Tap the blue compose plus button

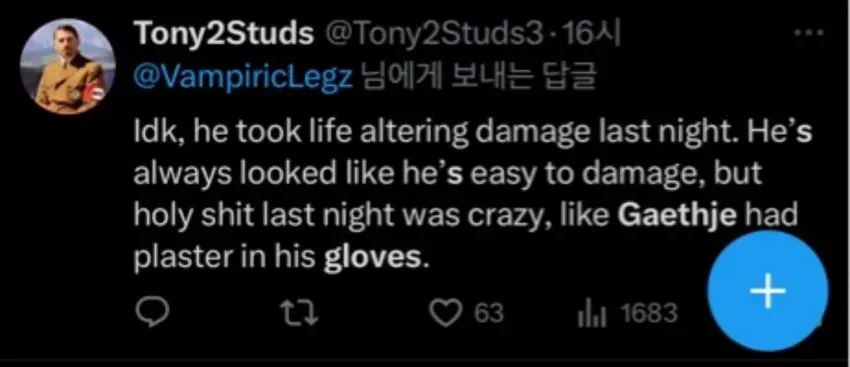[x=768, y=291]
